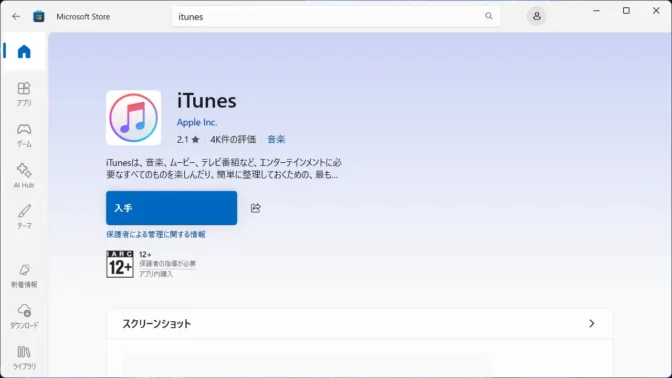The height and width of the screenshot is (378, 672).
Task: Click the iTunes app logo
Action: (134, 118)
